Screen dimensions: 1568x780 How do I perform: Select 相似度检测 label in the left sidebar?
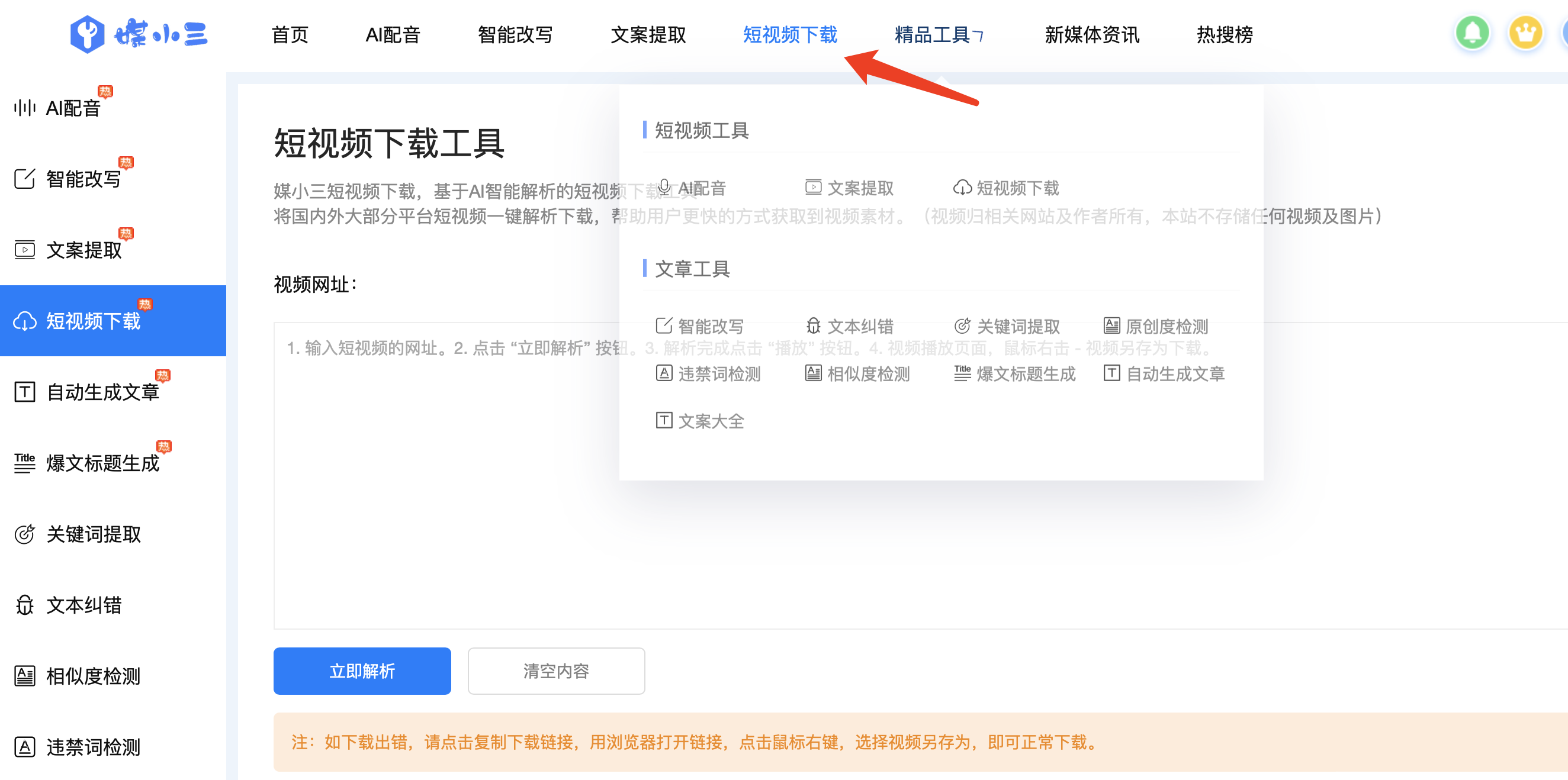94,676
